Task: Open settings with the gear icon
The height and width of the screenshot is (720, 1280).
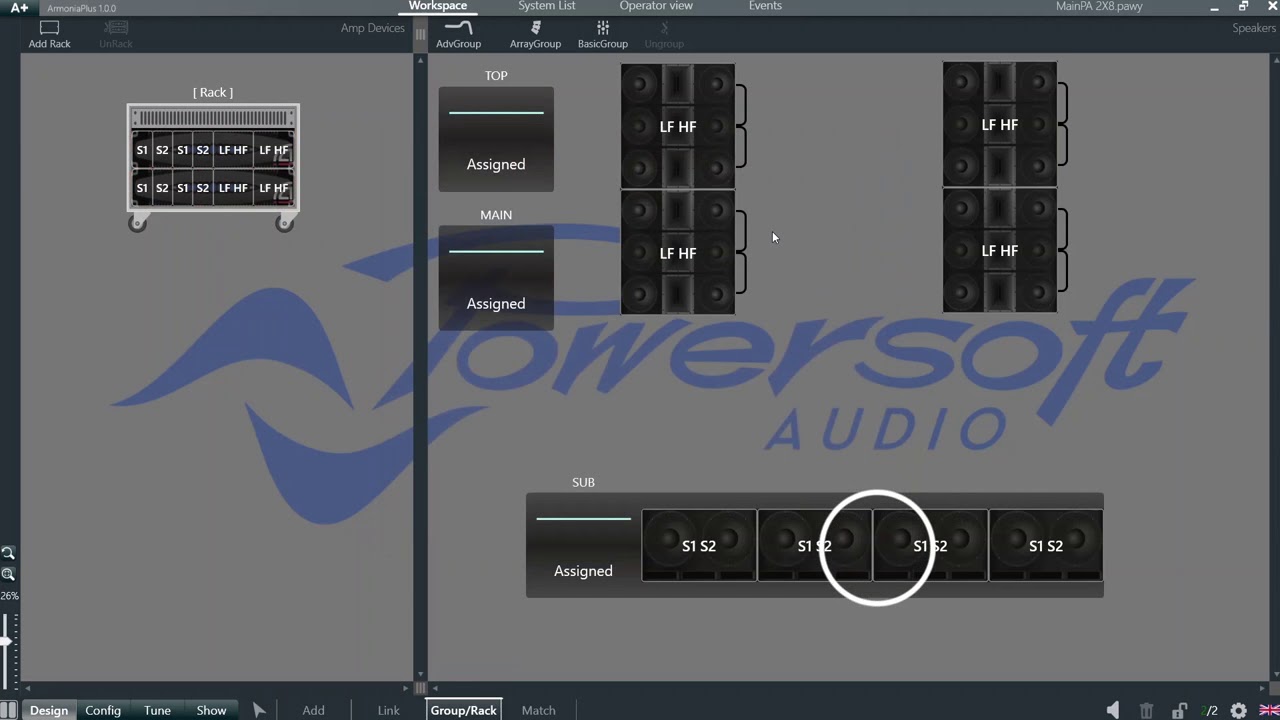Action: click(1239, 710)
